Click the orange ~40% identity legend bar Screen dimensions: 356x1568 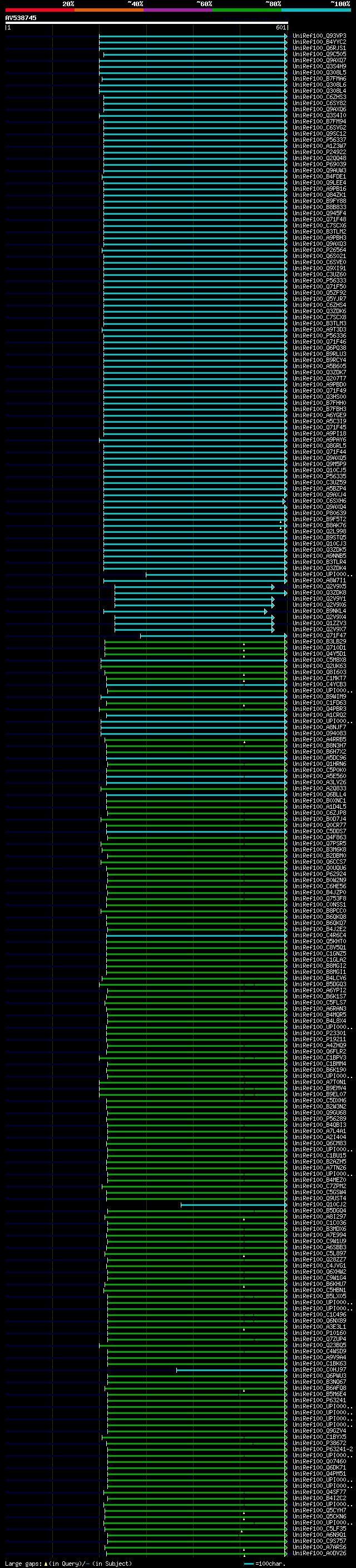click(109, 10)
